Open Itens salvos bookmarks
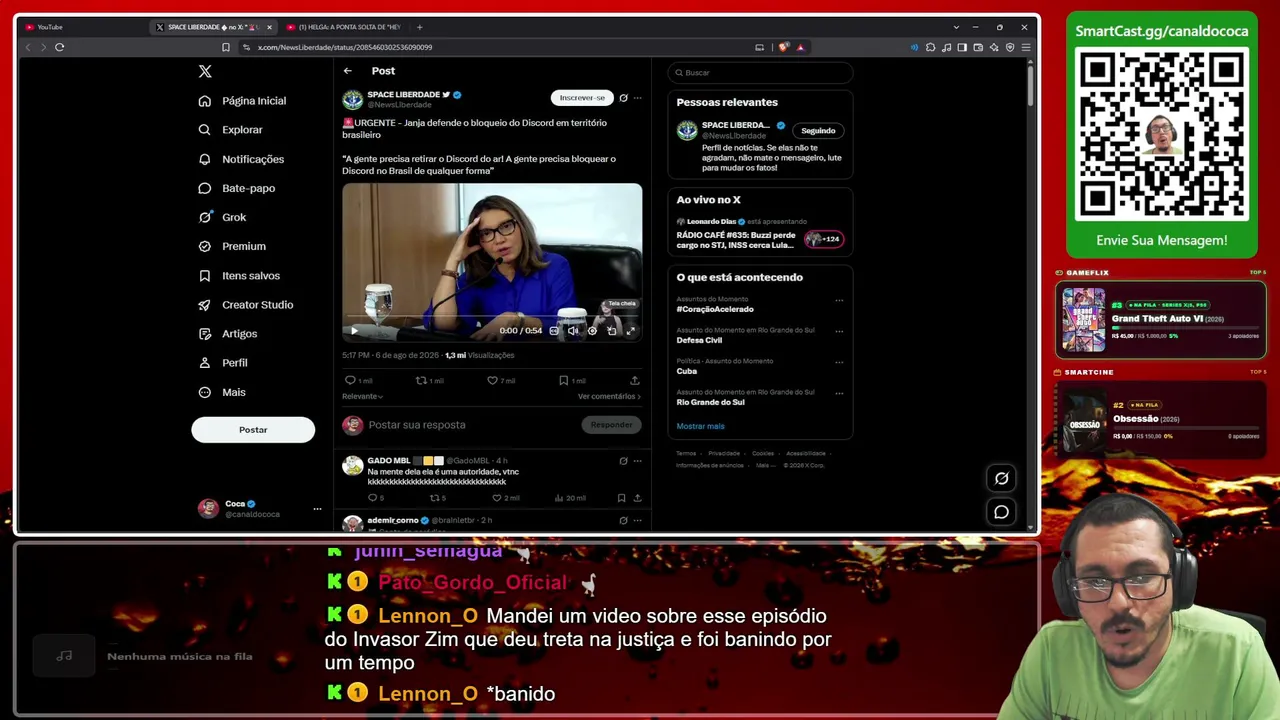 pos(239,276)
